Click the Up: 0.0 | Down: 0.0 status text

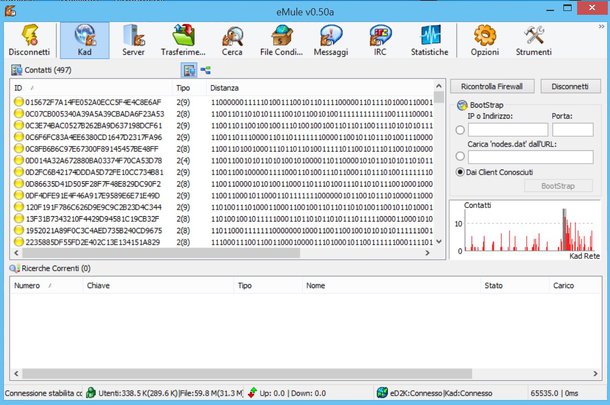tap(293, 393)
